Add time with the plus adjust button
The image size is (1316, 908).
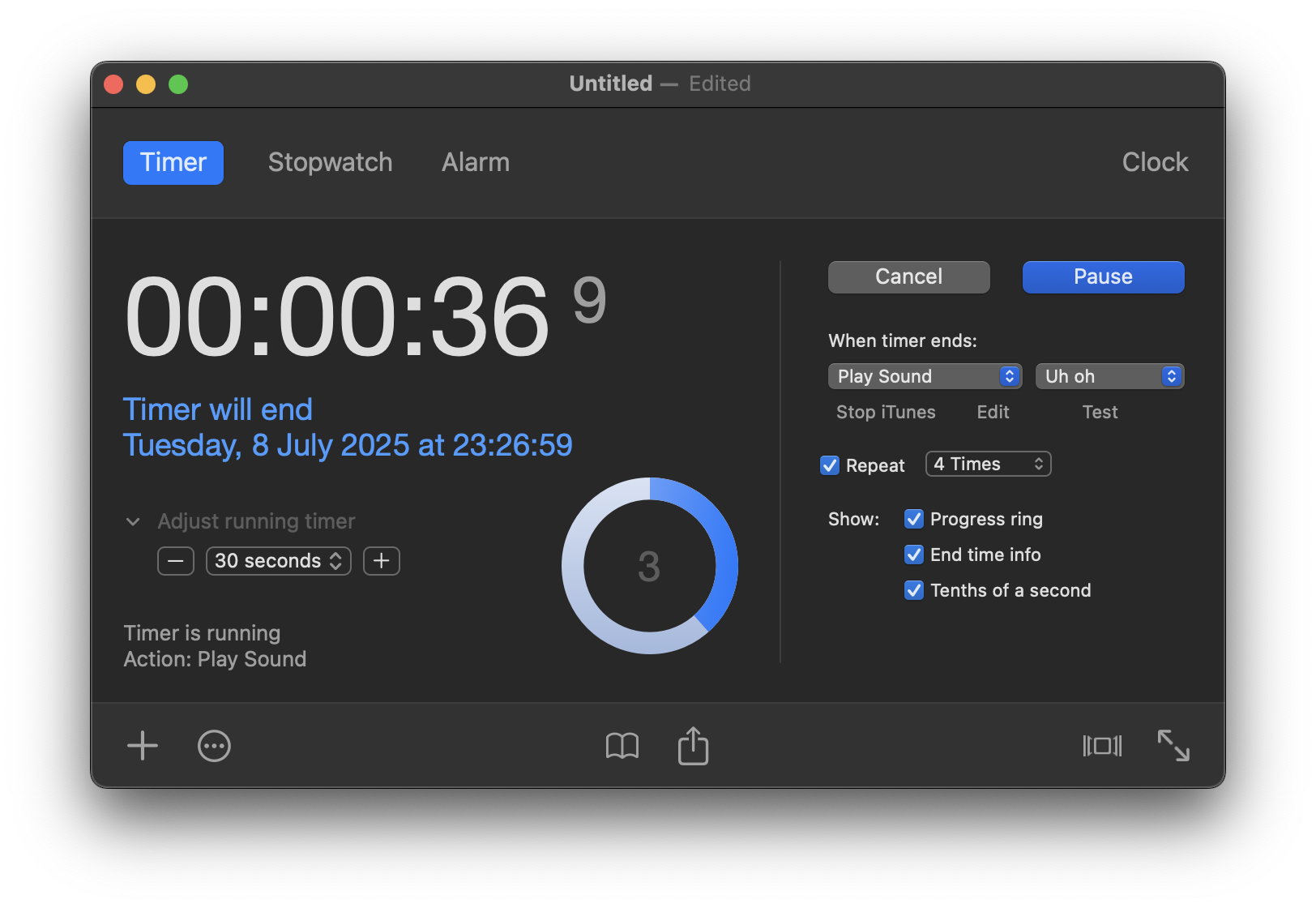tap(382, 561)
